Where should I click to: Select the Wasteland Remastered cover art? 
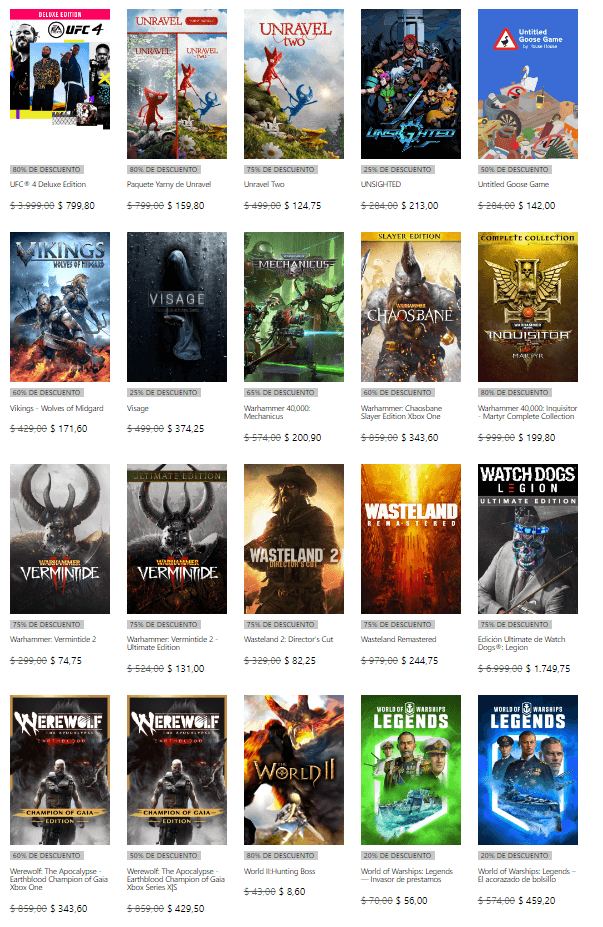[410, 539]
